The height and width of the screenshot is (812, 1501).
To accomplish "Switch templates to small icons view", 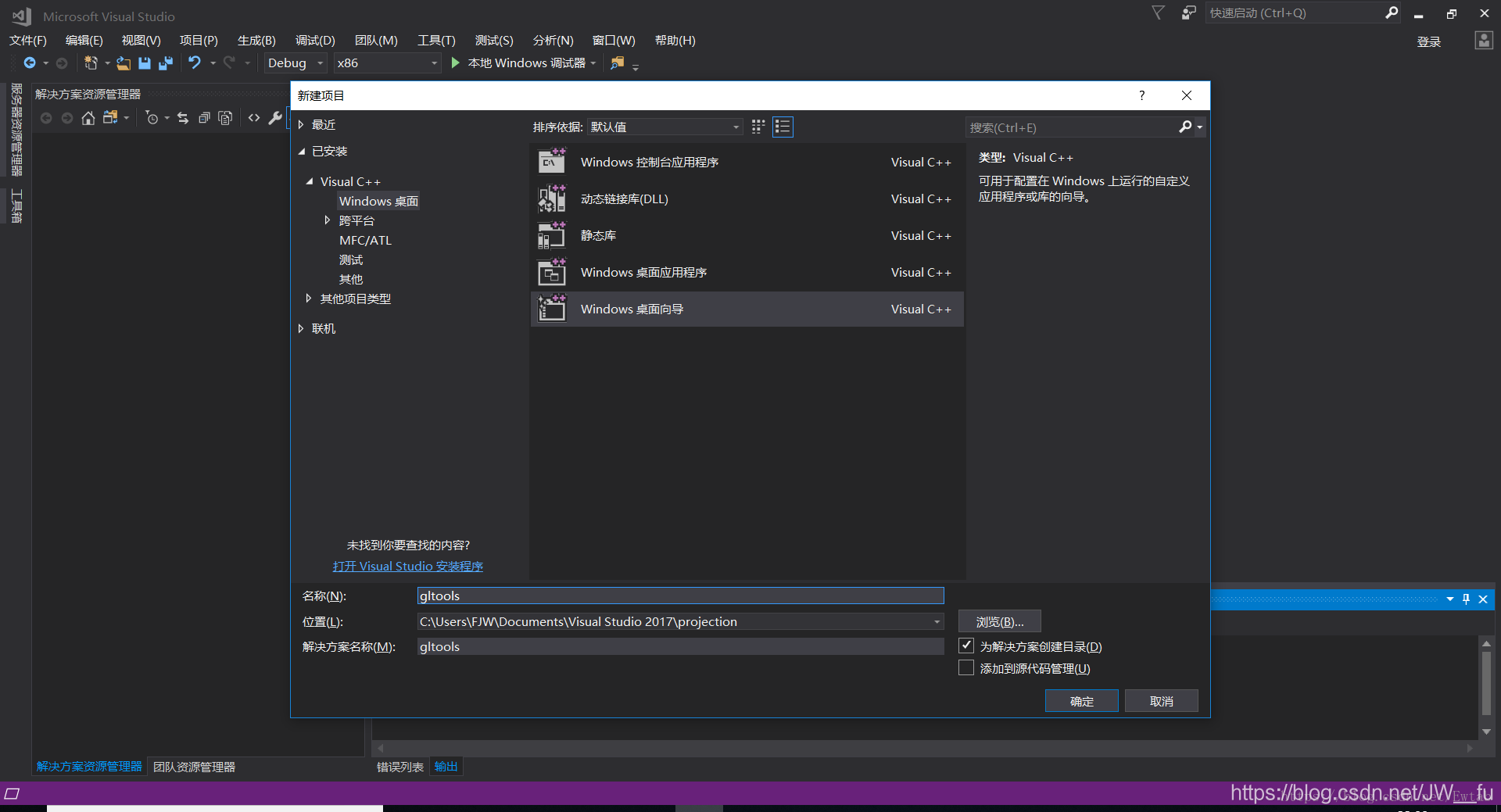I will tap(758, 127).
